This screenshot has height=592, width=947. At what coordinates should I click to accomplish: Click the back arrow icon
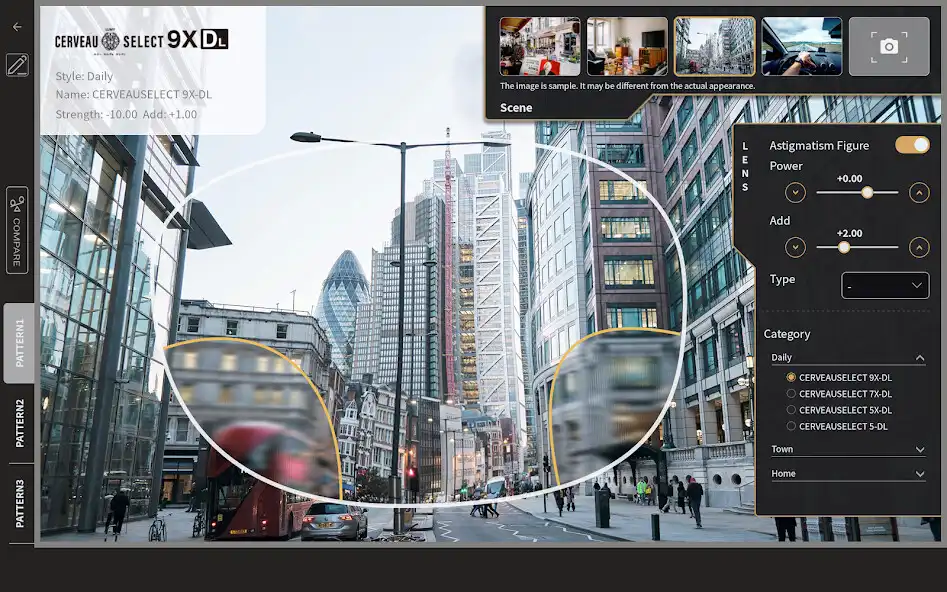point(17,27)
